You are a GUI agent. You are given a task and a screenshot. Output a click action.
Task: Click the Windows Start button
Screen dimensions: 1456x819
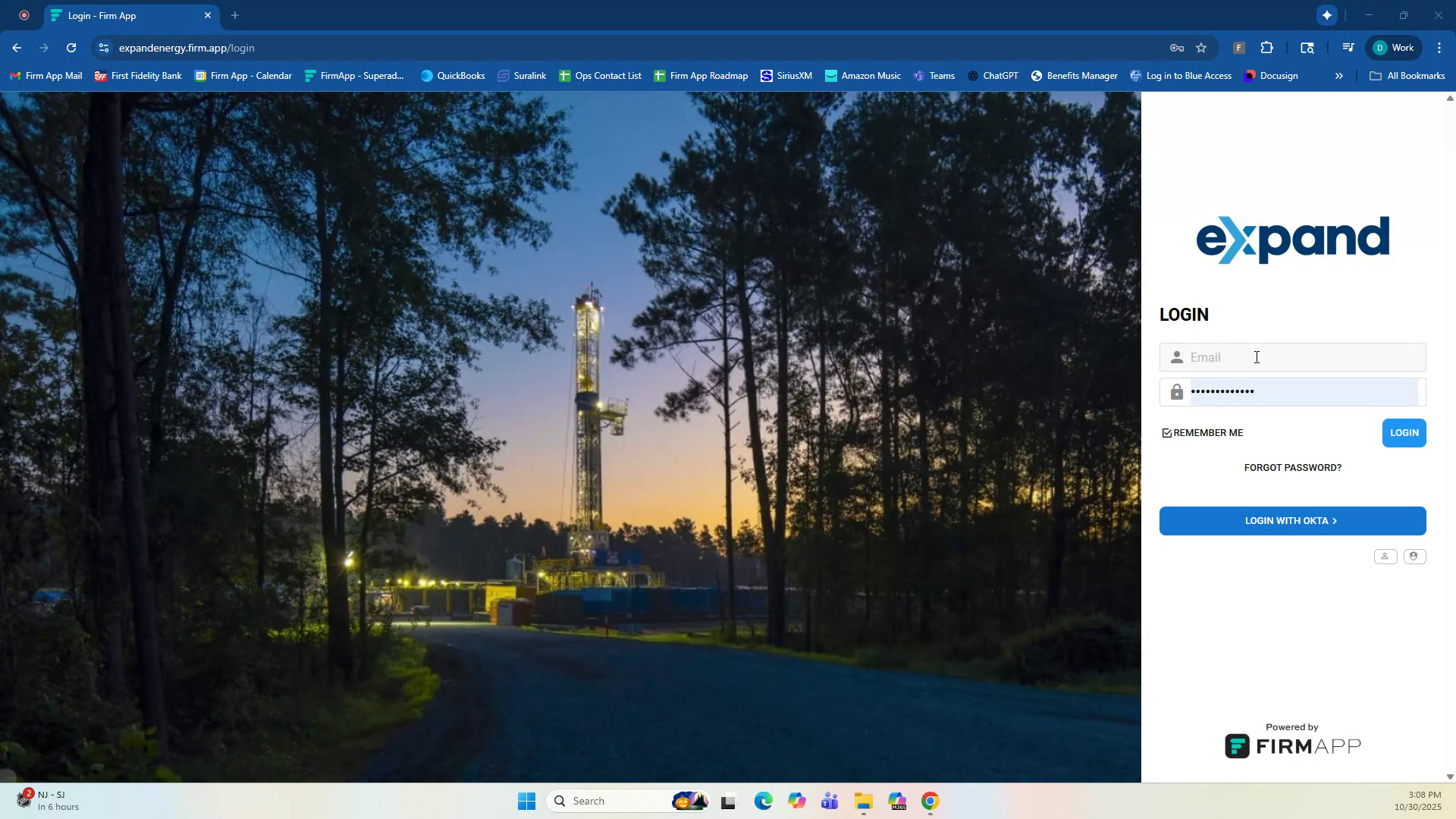tap(526, 801)
